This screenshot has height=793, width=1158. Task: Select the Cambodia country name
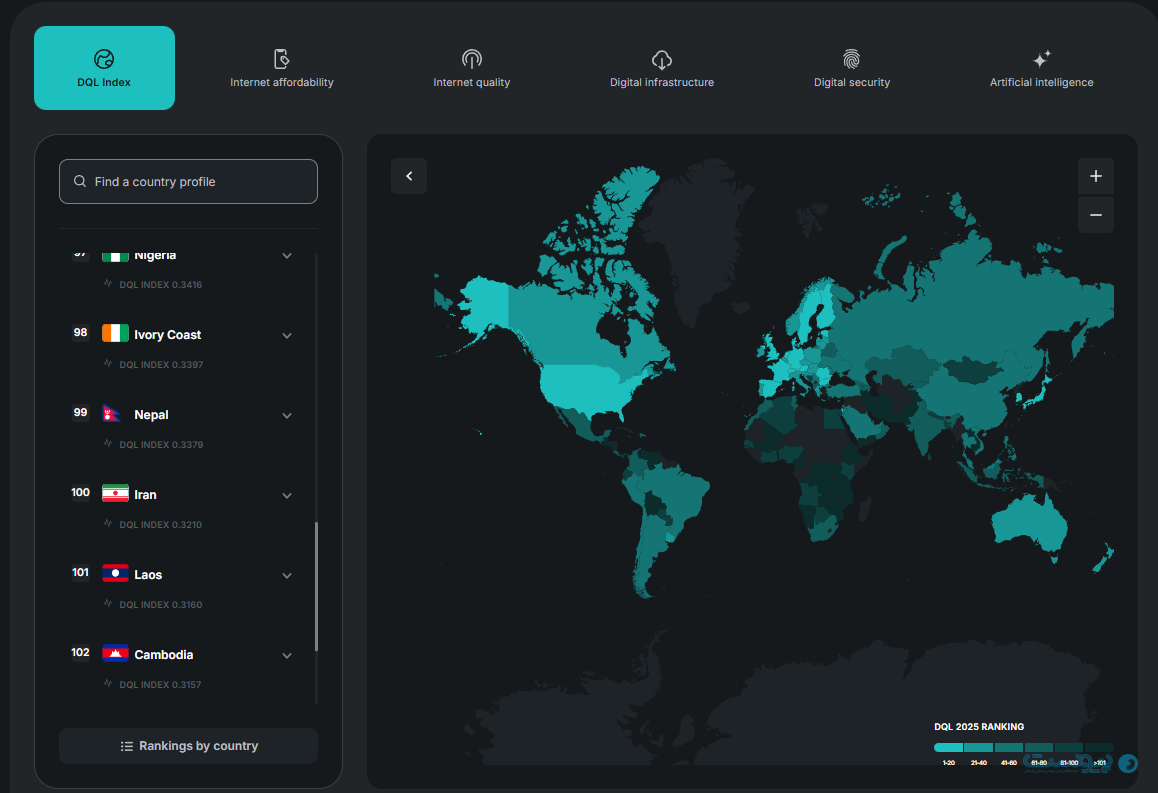(164, 655)
